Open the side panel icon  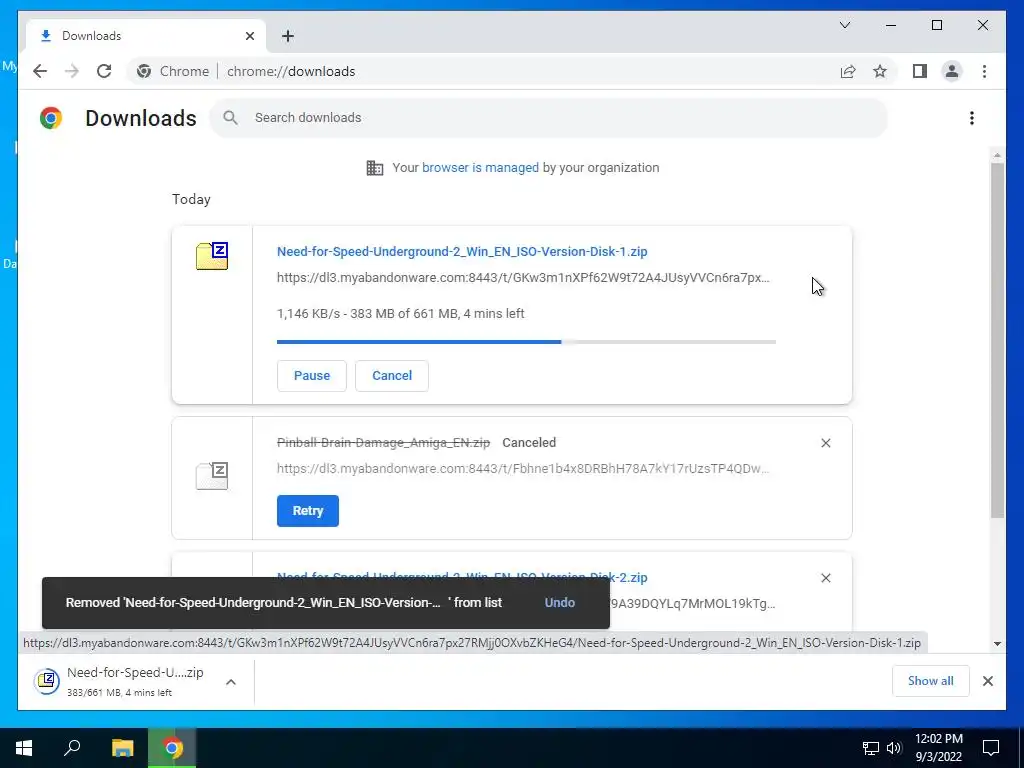tap(920, 71)
